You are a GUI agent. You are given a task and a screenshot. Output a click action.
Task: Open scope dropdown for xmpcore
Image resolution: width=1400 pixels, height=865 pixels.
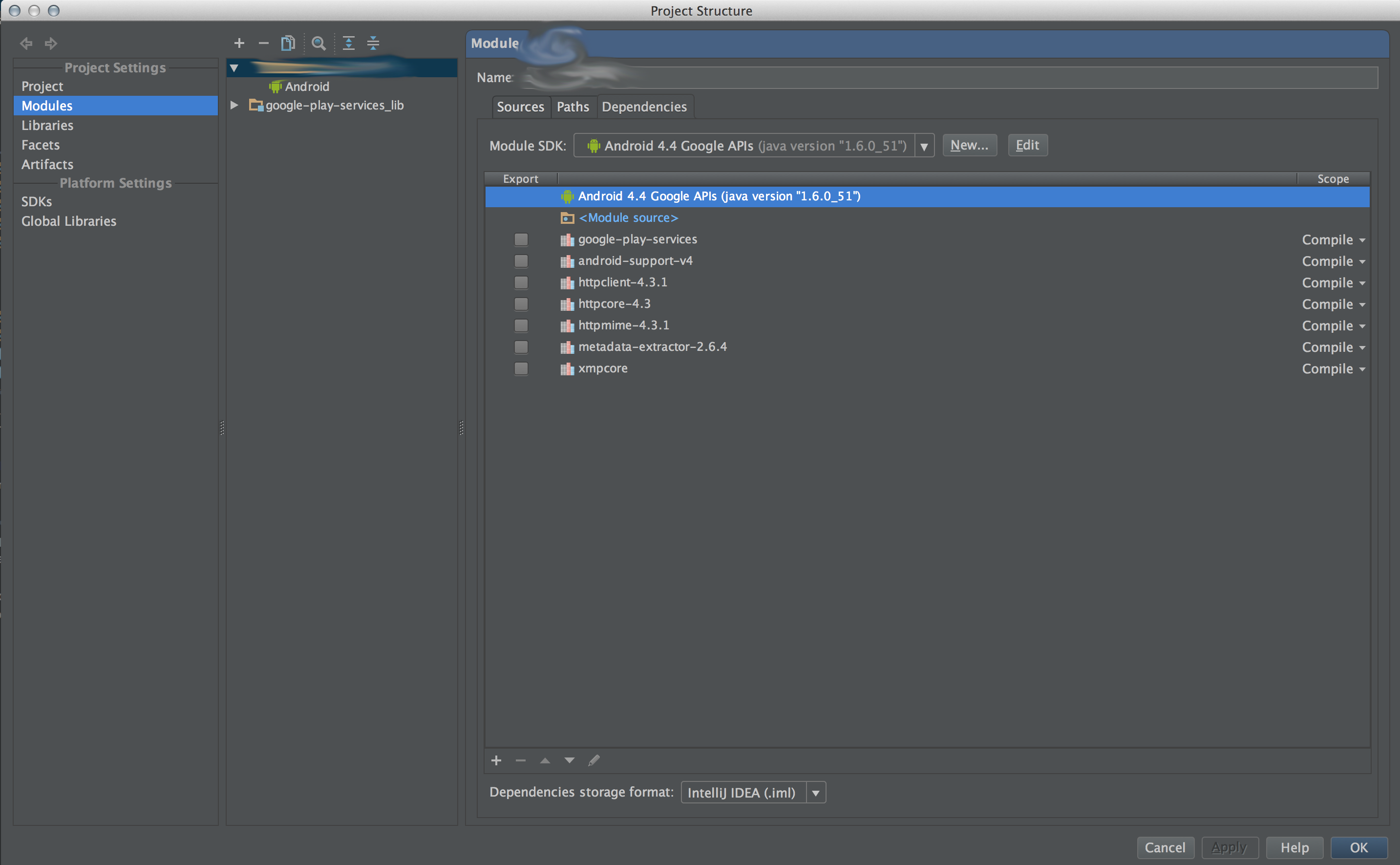(x=1333, y=369)
